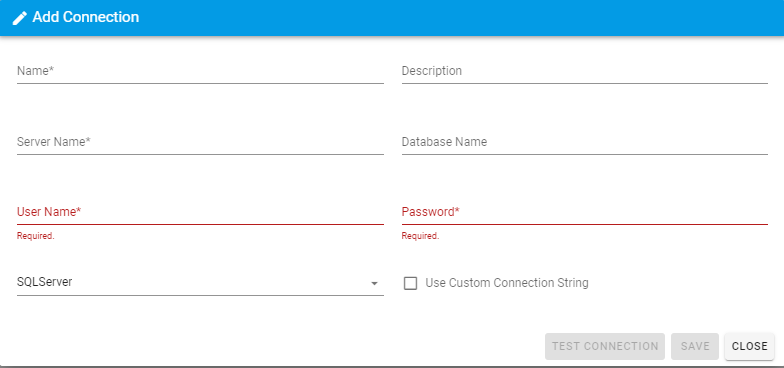Click the blue dialog header bar
This screenshot has height=368, width=784.
coord(392,18)
